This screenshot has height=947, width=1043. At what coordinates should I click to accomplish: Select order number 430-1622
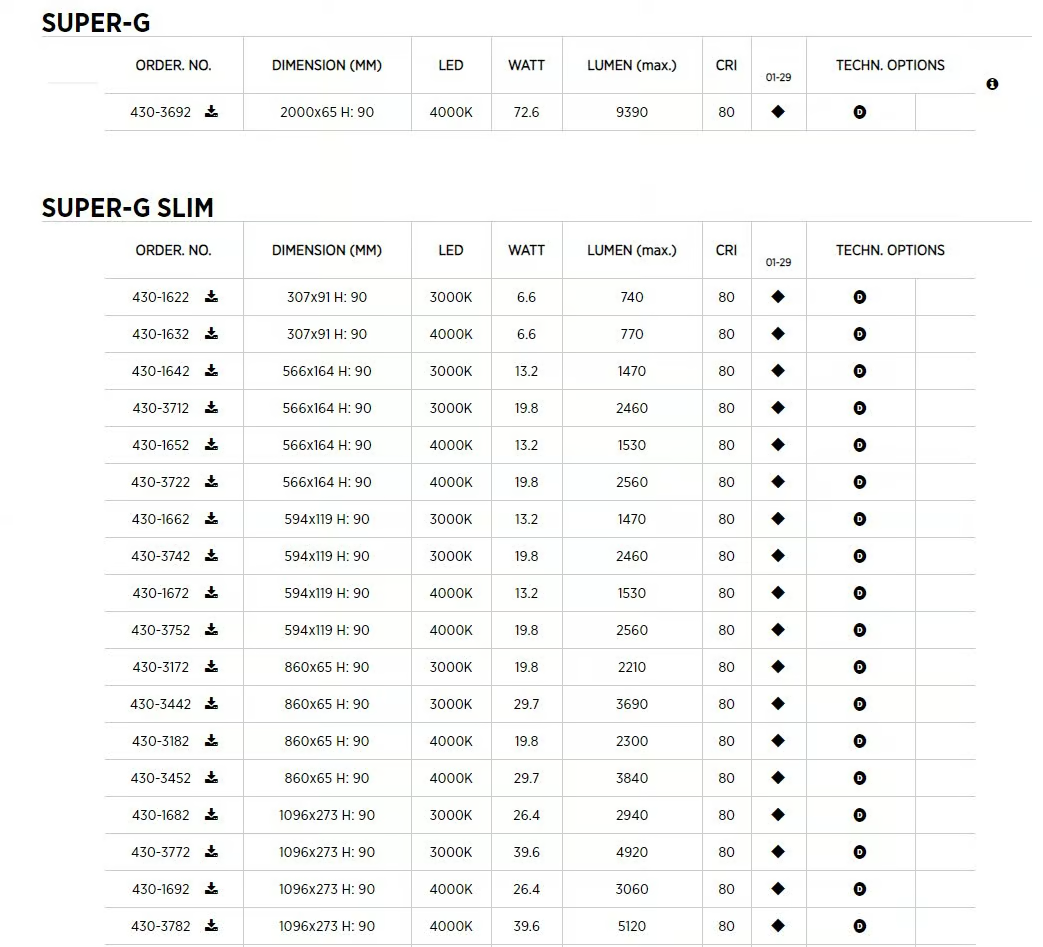(x=160, y=297)
